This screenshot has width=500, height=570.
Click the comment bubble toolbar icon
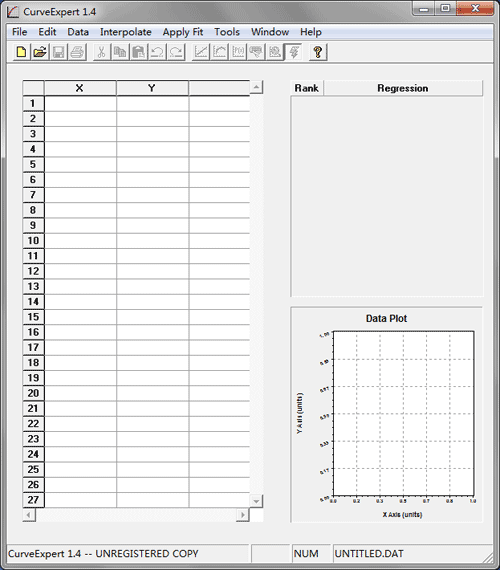pos(256,52)
